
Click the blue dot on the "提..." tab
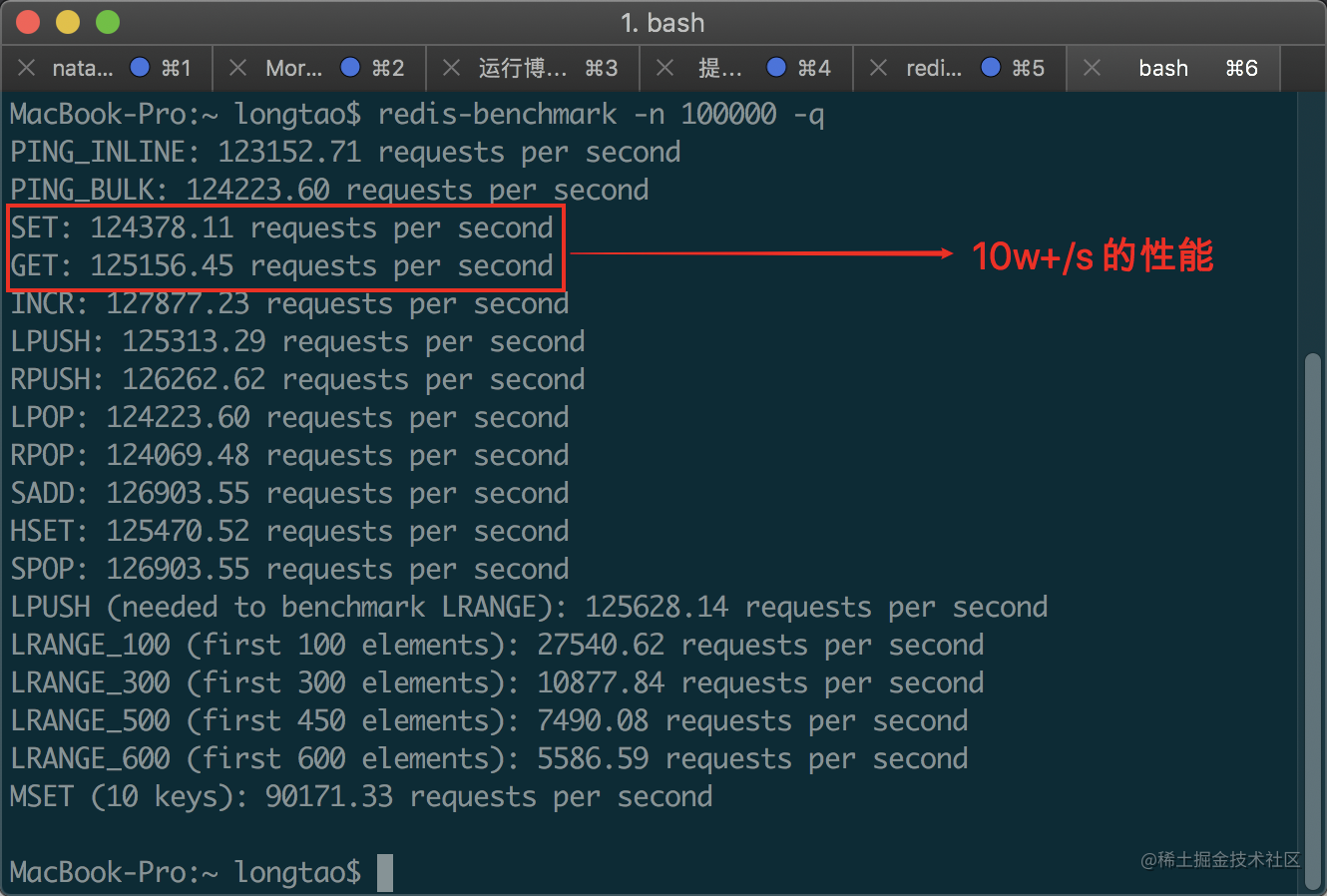pyautogui.click(x=776, y=68)
